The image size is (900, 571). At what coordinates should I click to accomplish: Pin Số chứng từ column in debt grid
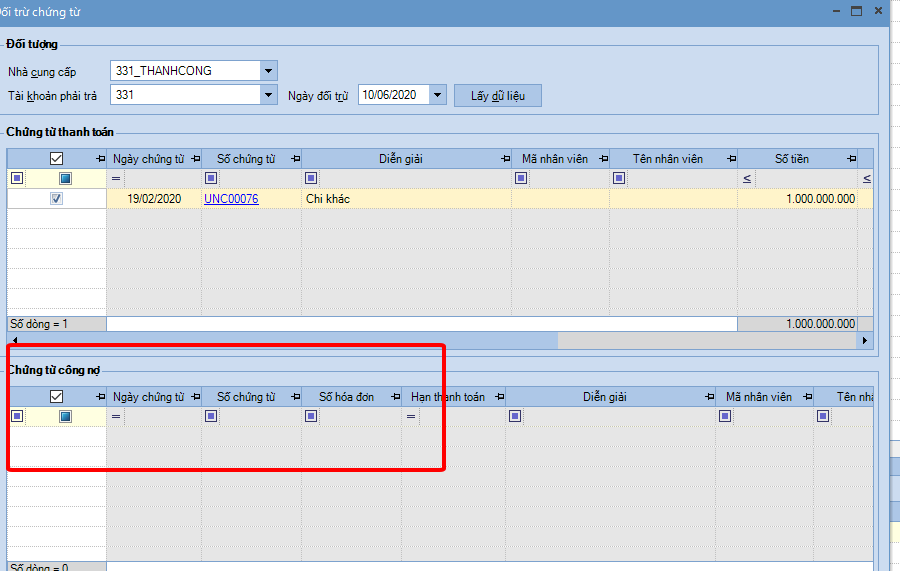296,397
